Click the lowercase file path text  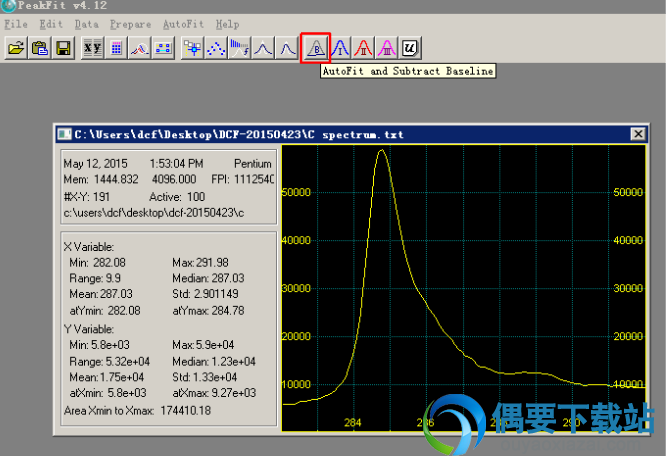click(x=154, y=213)
